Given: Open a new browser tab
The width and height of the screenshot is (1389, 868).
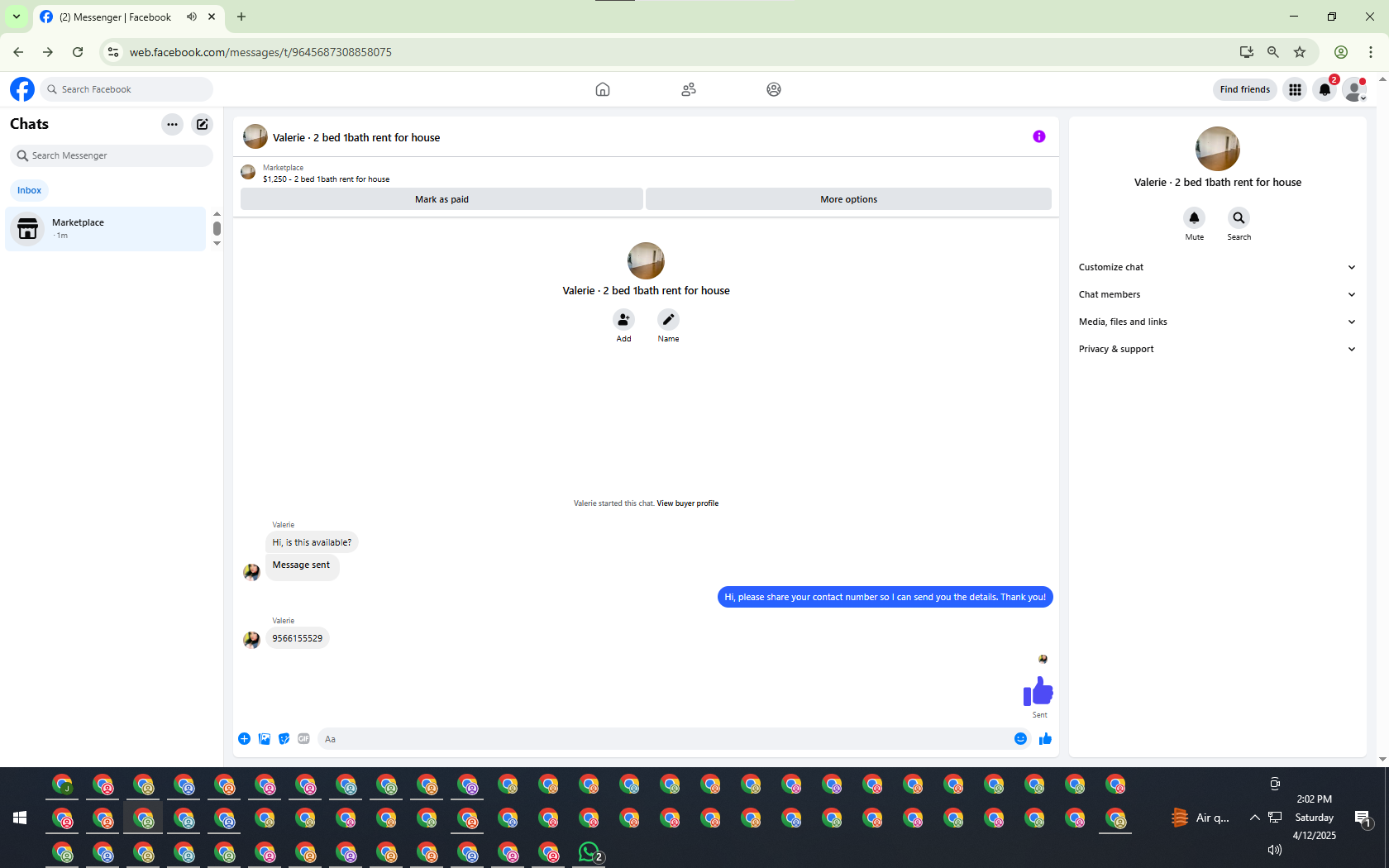Looking at the screenshot, I should (x=241, y=17).
